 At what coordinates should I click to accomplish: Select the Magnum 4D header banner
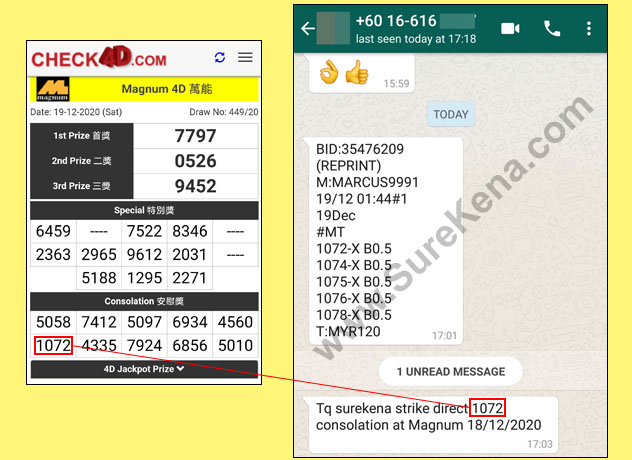(144, 89)
